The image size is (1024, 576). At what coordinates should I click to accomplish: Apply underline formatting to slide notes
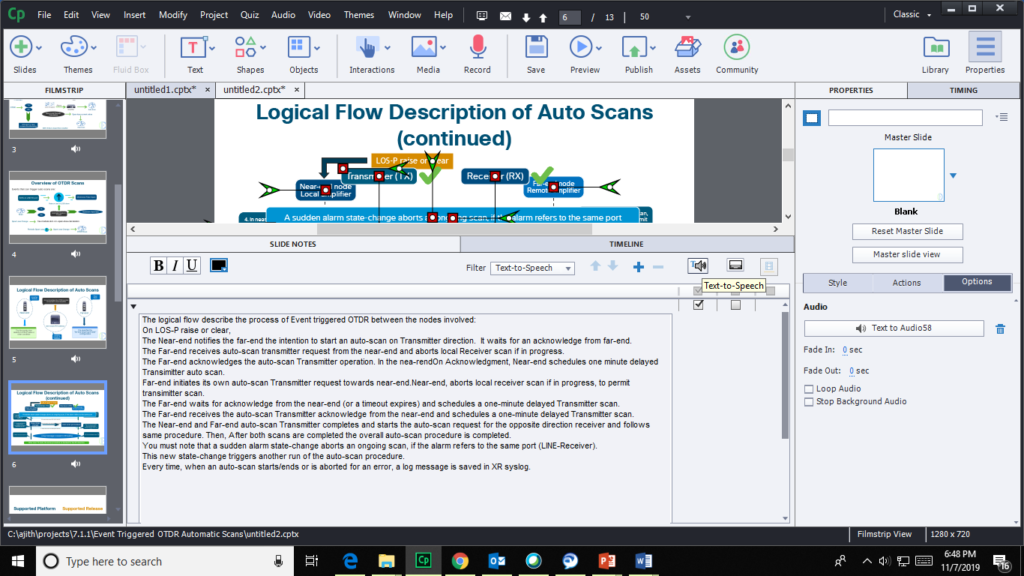[191, 265]
